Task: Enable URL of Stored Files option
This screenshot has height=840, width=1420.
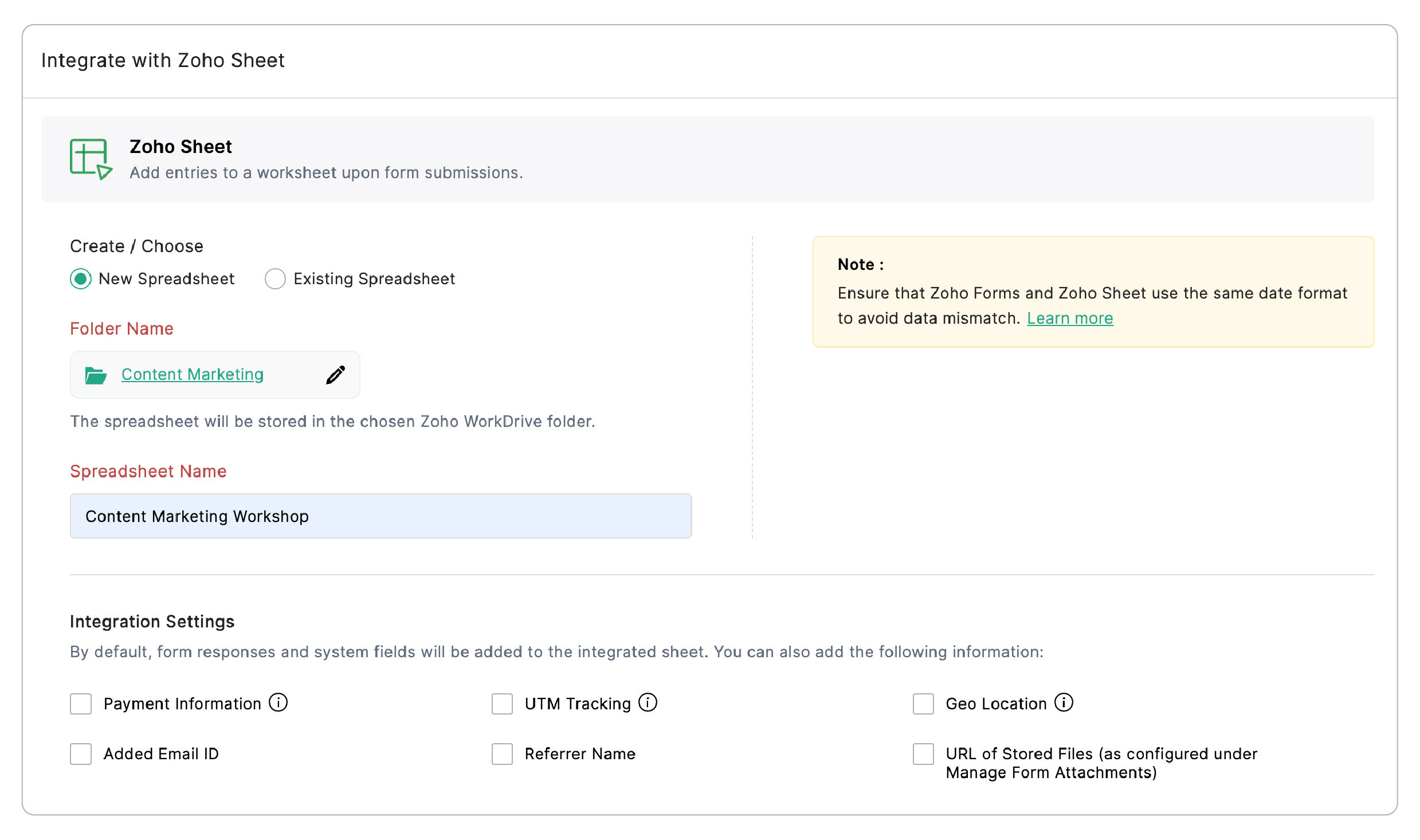Action: pyautogui.click(x=923, y=754)
